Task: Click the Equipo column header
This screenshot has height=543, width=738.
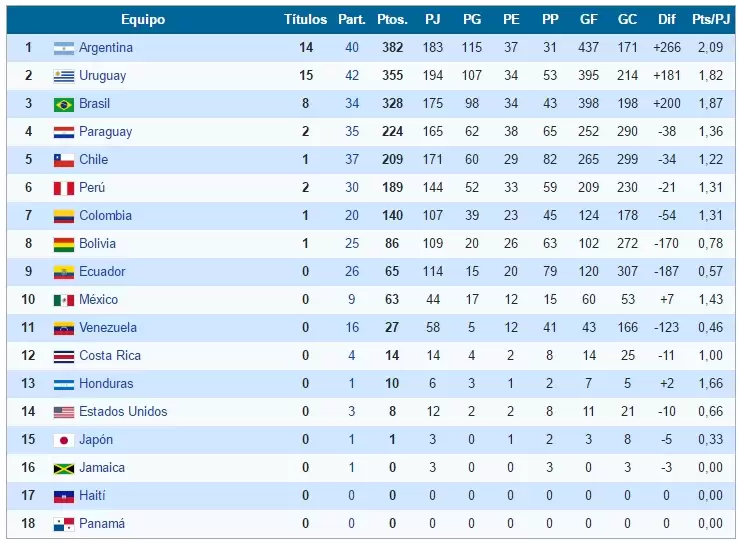Action: tap(143, 20)
